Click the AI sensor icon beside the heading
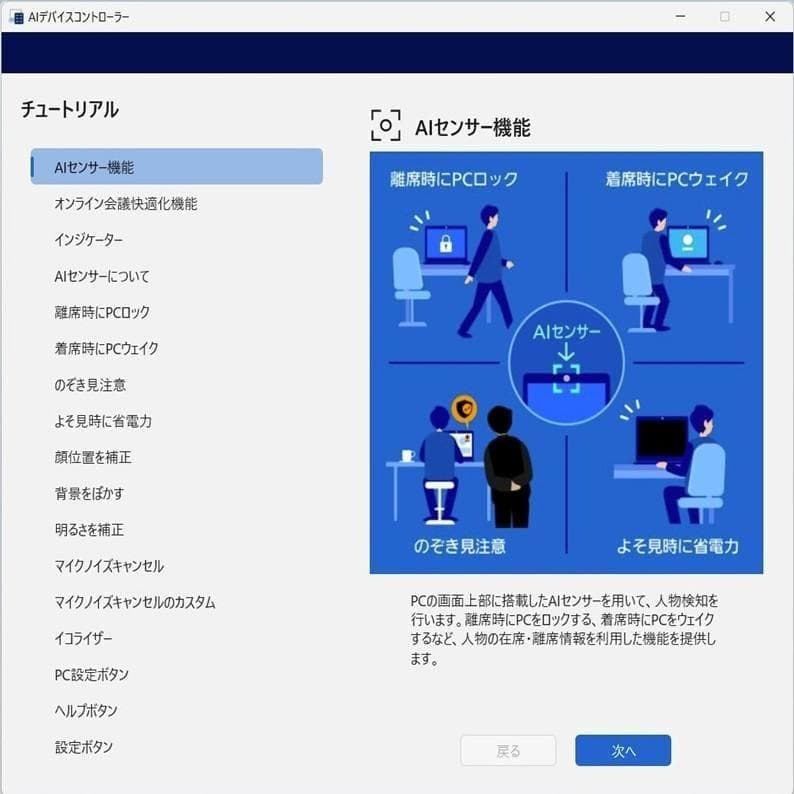This screenshot has height=794, width=794. pos(385,126)
